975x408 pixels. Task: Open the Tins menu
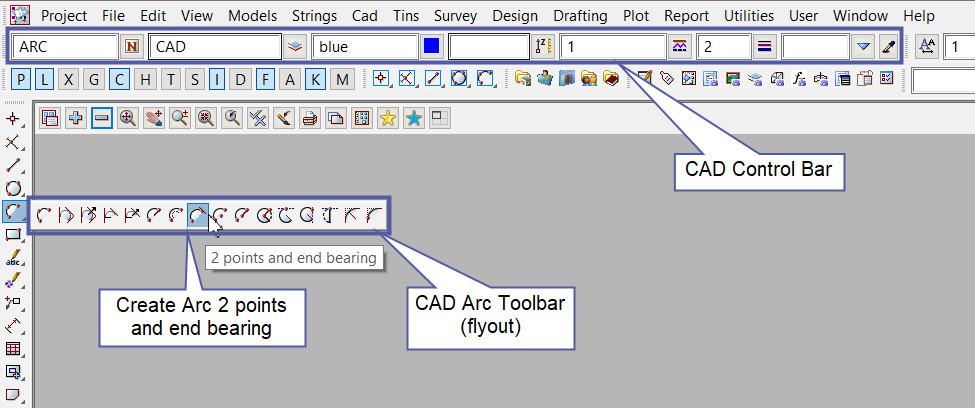407,16
